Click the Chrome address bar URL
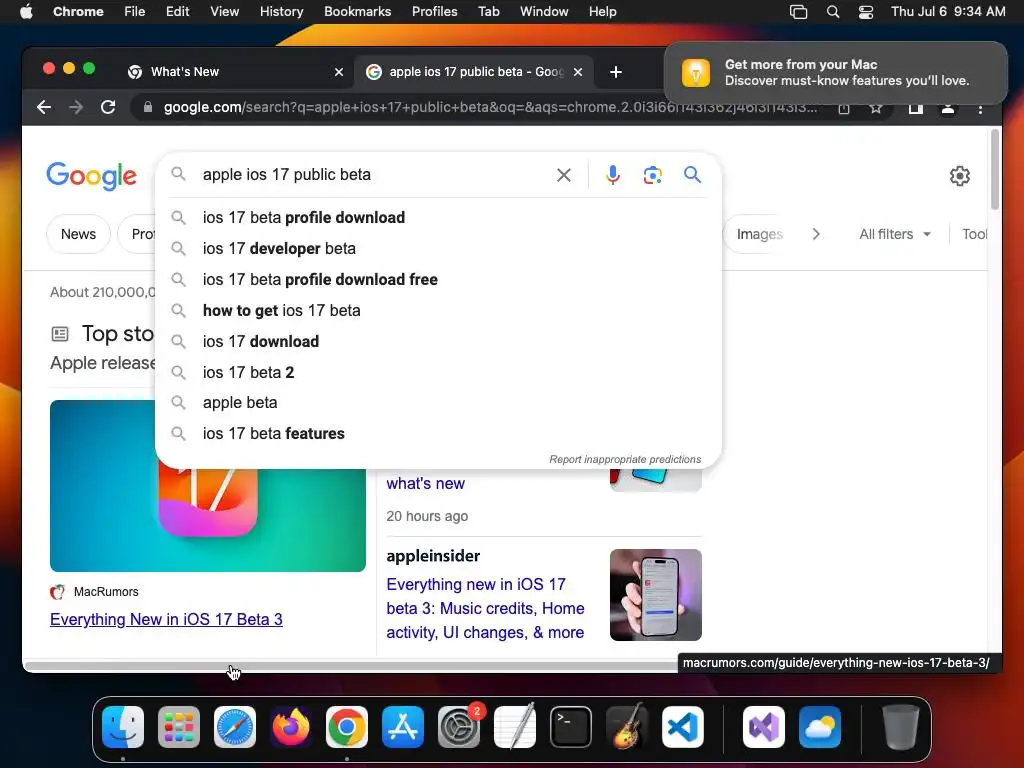Screen dimensions: 1024x768 coord(490,107)
